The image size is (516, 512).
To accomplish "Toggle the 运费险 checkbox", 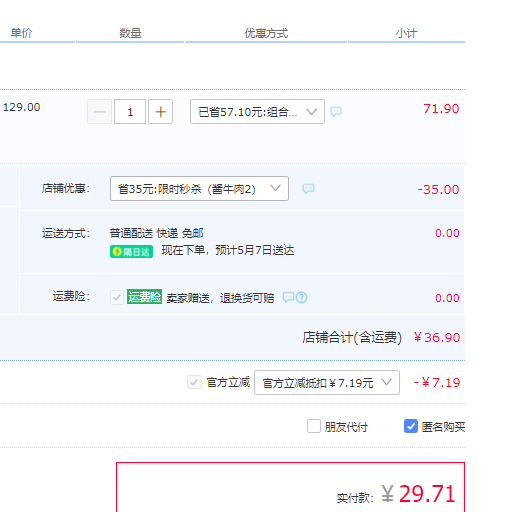I will point(117,297).
